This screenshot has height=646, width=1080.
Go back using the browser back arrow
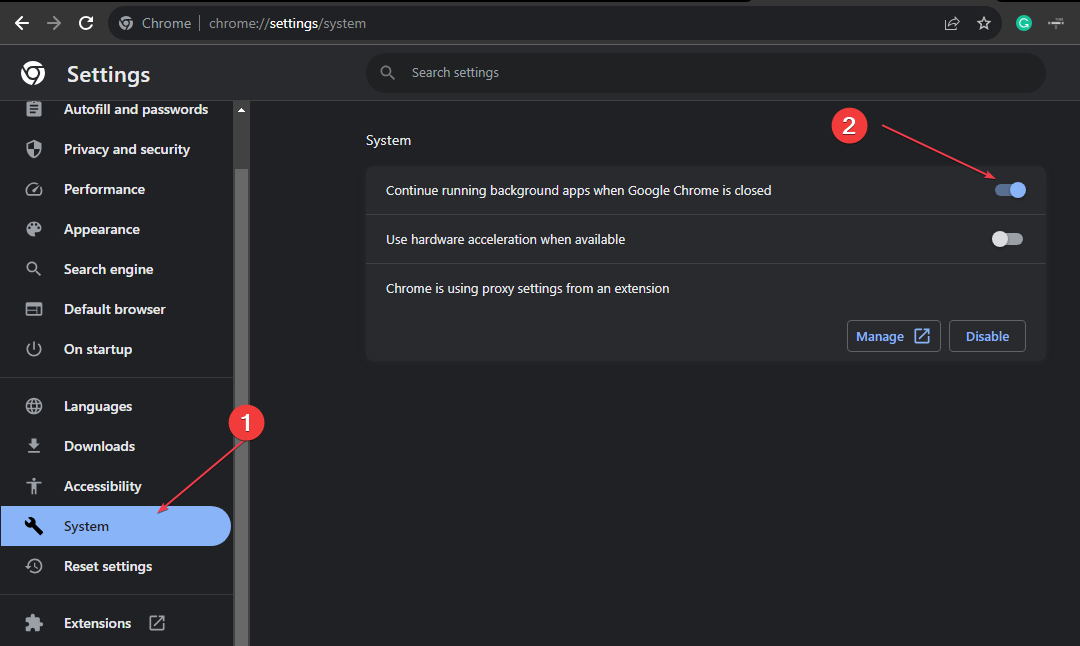pos(22,23)
